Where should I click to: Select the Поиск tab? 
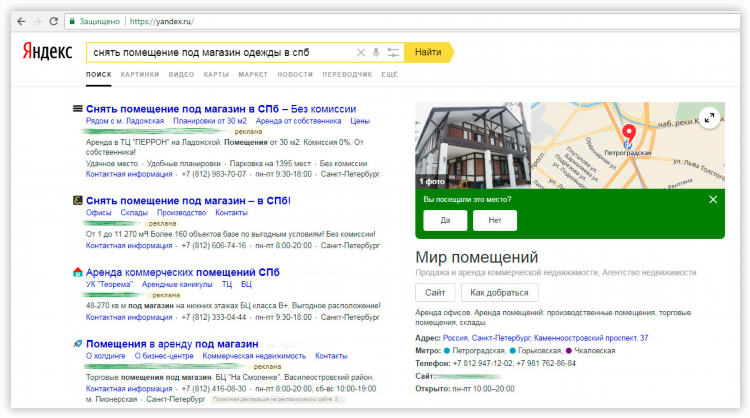point(99,75)
